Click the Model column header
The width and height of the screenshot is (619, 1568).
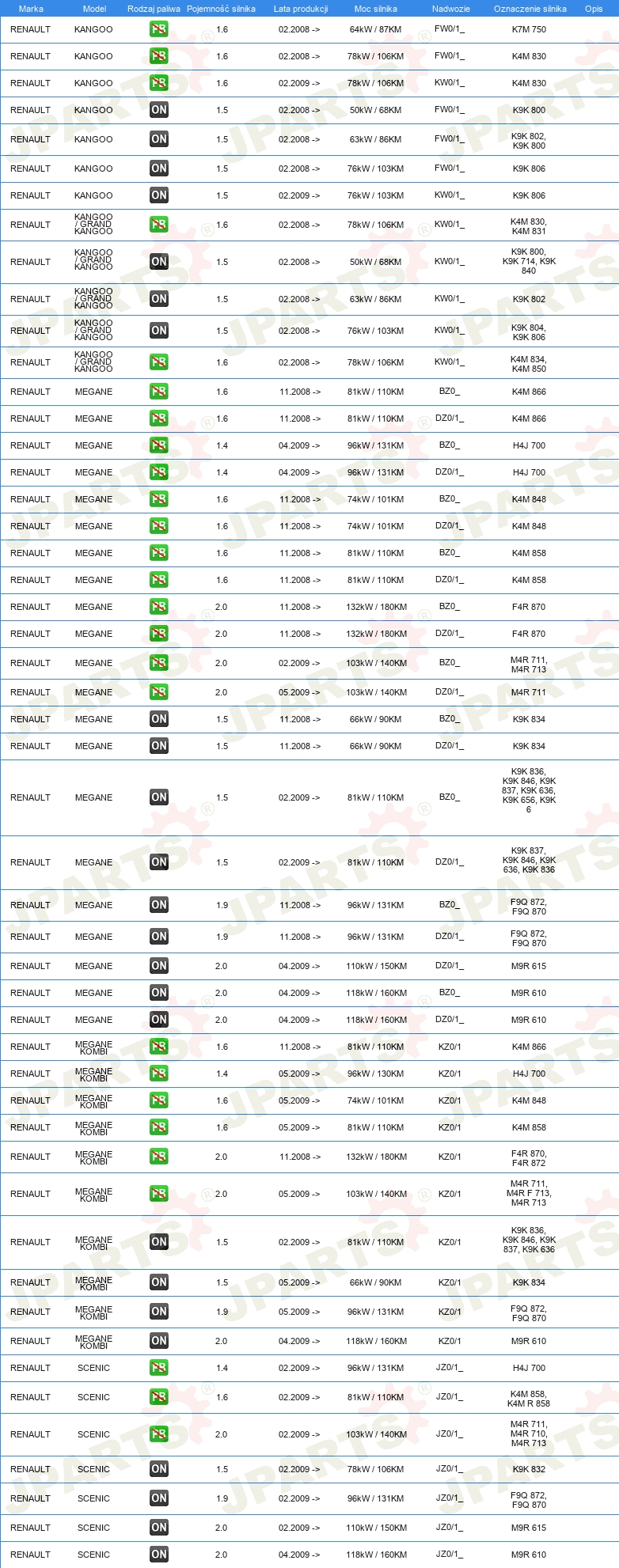point(94,9)
